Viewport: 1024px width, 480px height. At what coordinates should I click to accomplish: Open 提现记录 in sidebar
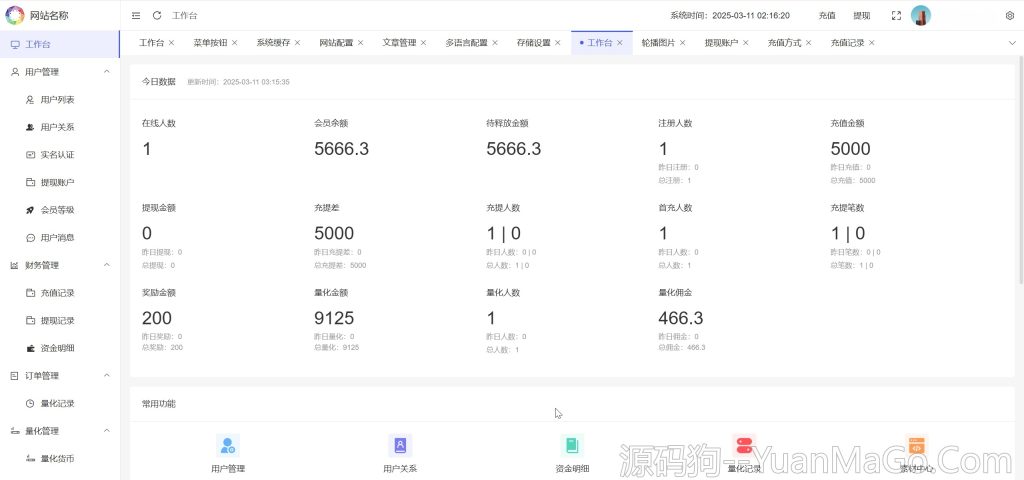coord(60,321)
